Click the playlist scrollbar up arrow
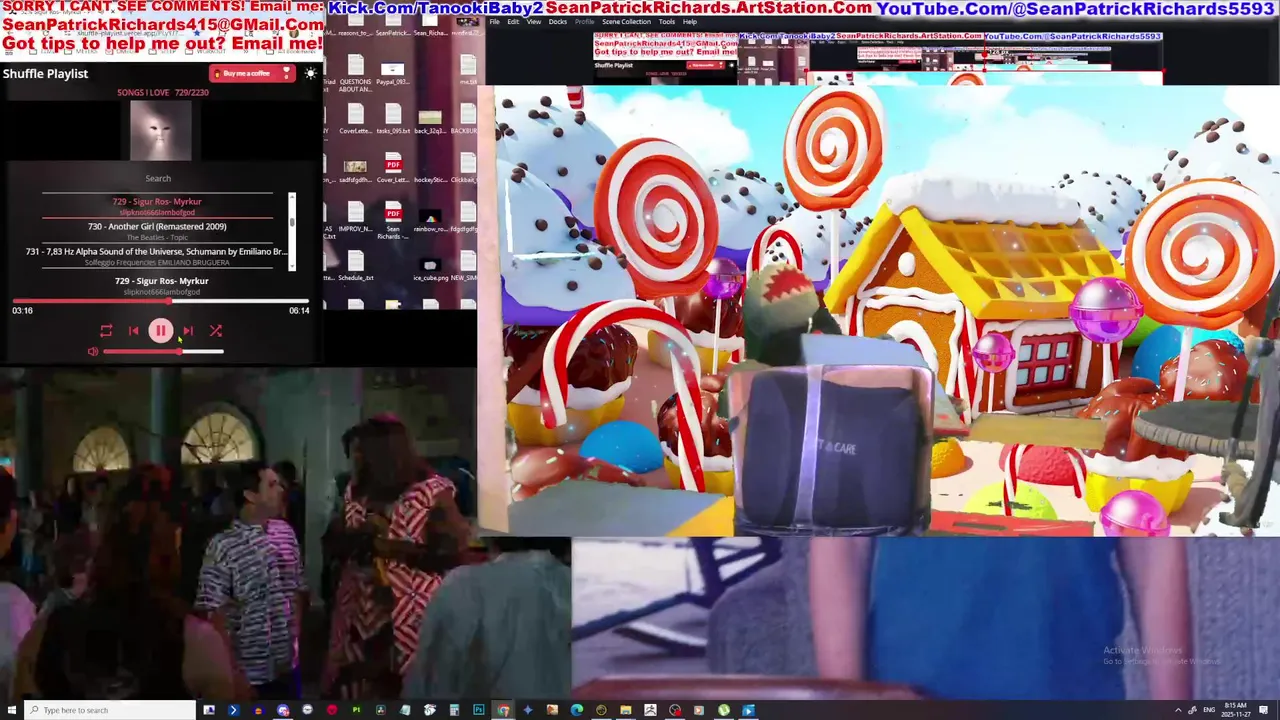Screen dimensions: 1280x720 292,197
